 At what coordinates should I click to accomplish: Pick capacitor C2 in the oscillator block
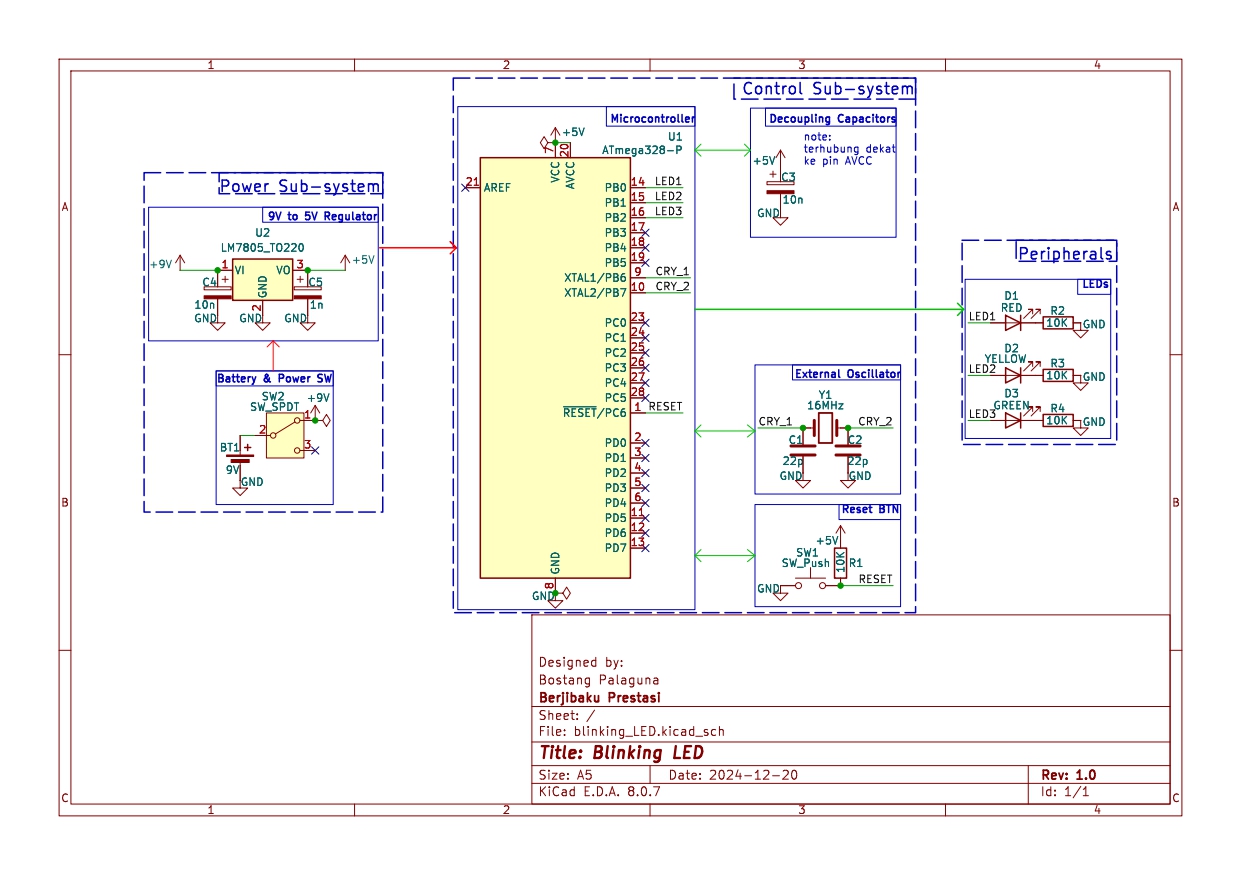[849, 451]
